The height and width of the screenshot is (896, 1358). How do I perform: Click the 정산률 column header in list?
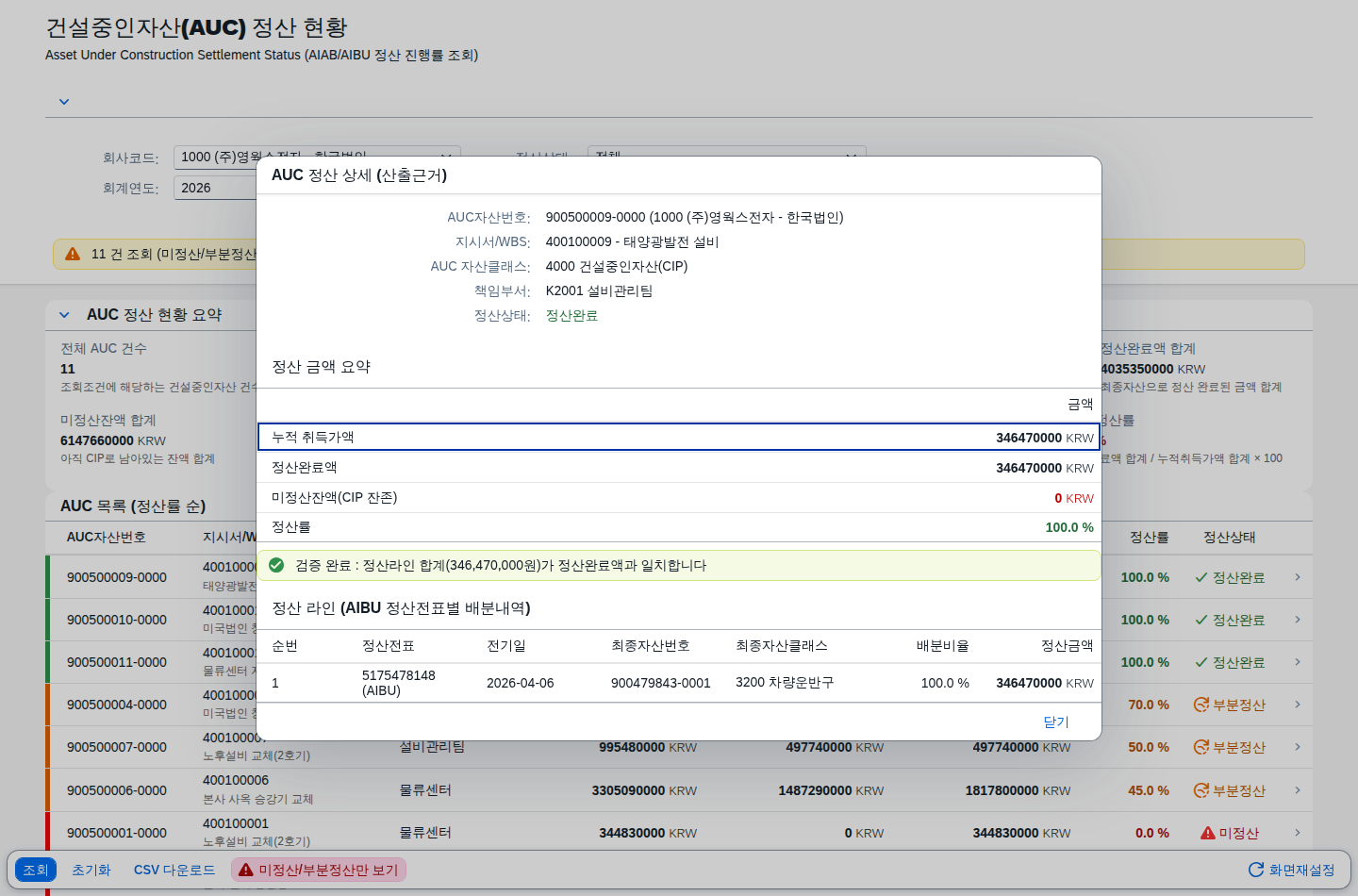coord(1150,538)
